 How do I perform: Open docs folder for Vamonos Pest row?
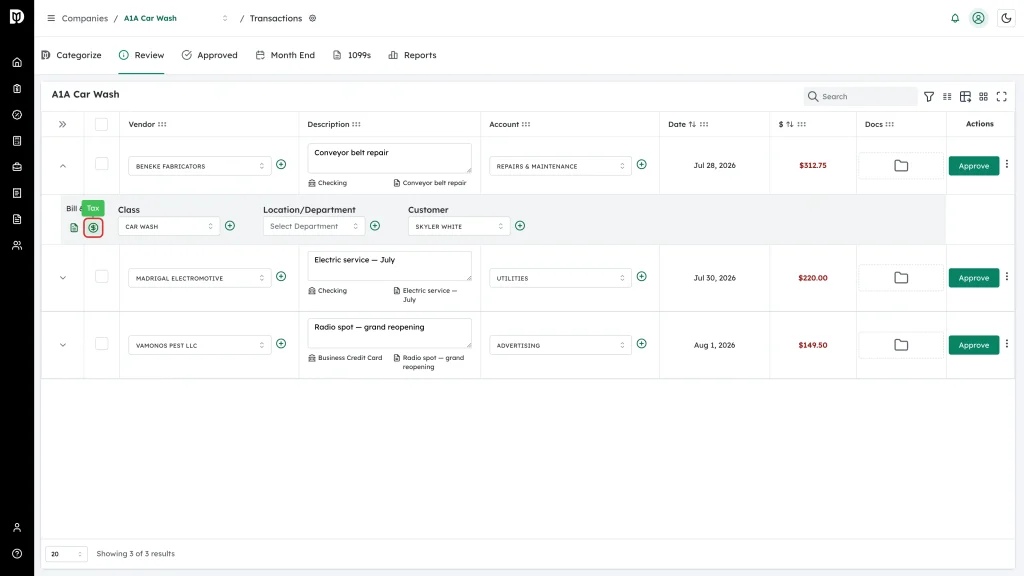pyautogui.click(x=901, y=345)
